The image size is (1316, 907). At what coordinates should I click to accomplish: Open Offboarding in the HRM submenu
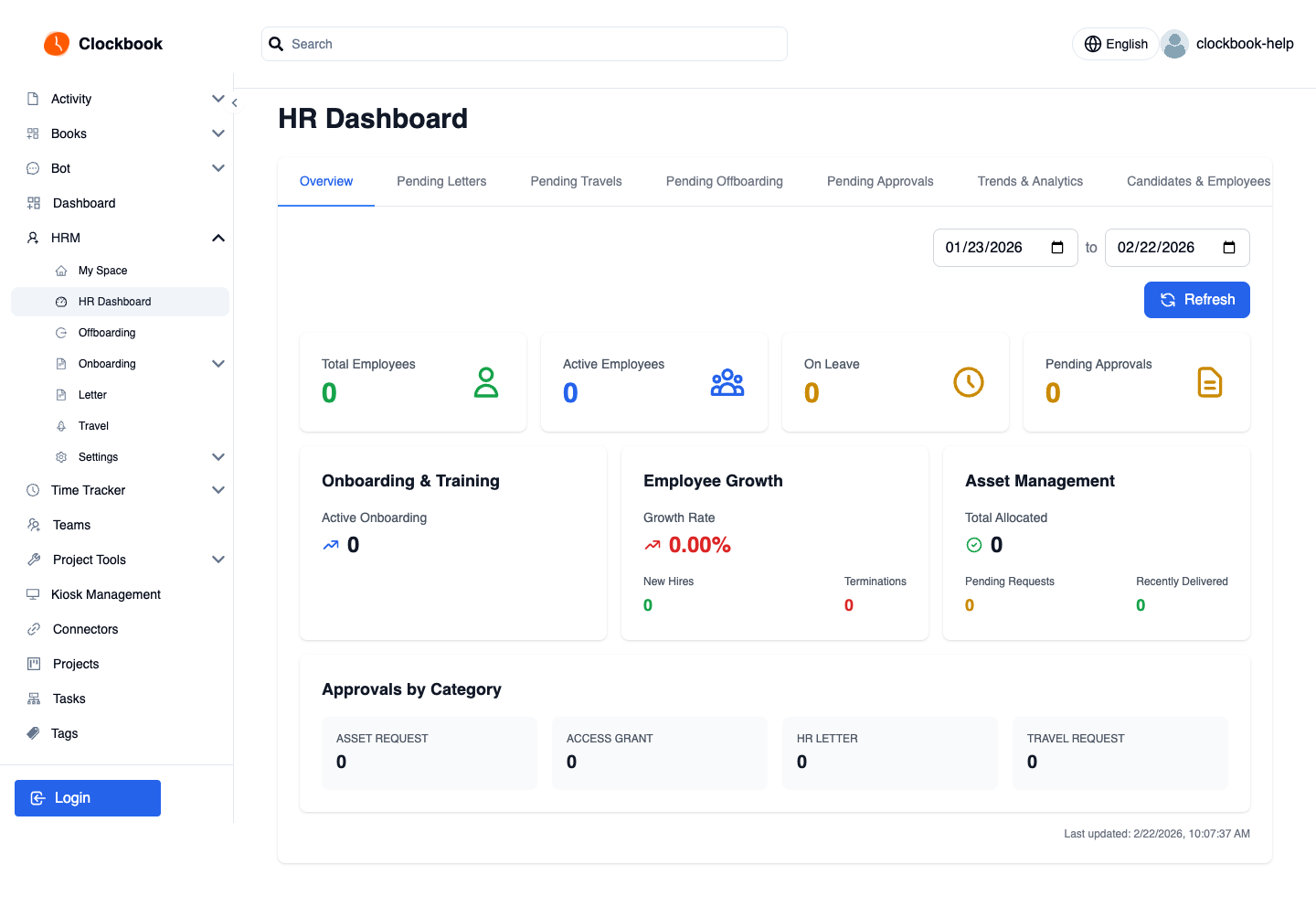(x=120, y=333)
